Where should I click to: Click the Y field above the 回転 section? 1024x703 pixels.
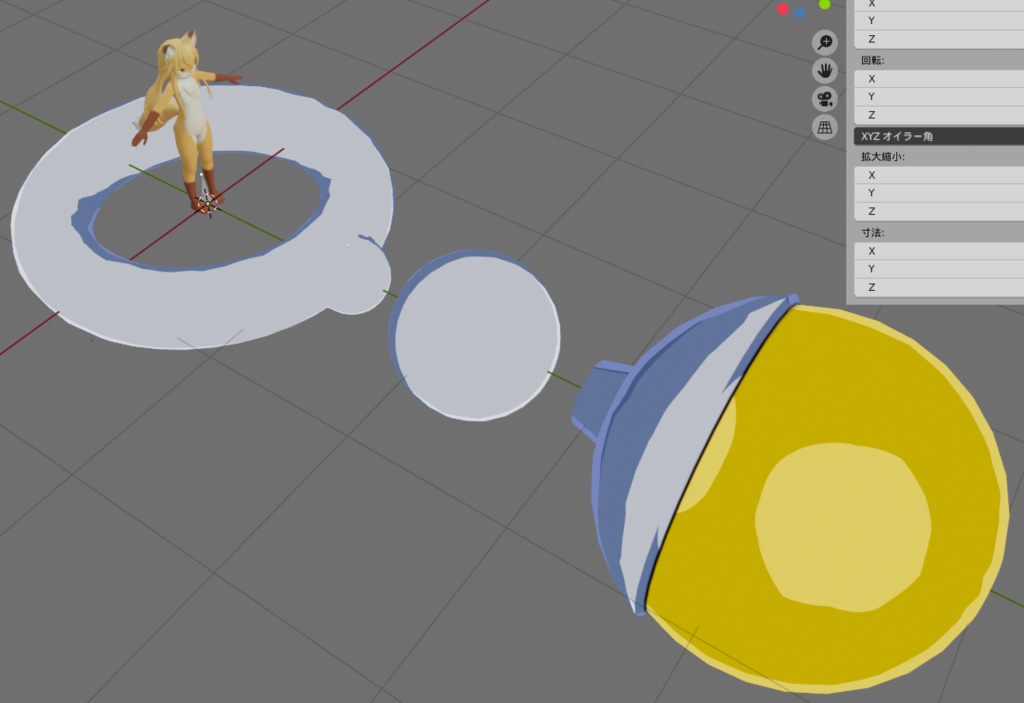[x=939, y=21]
